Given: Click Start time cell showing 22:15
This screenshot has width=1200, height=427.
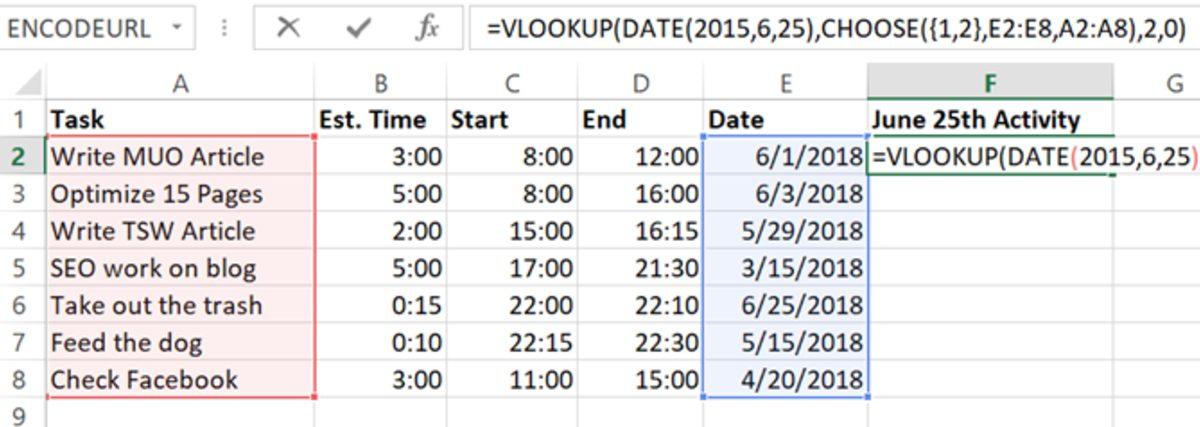Looking at the screenshot, I should (512, 343).
